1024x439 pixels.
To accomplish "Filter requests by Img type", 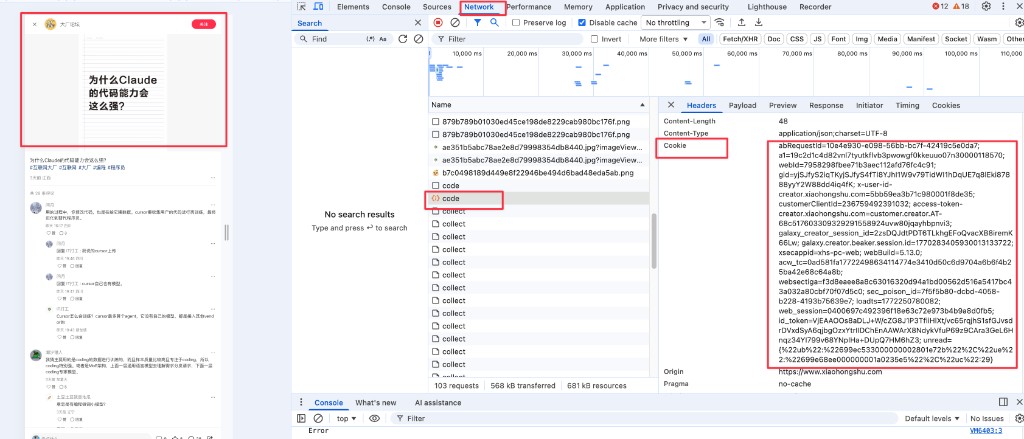I will coord(862,39).
